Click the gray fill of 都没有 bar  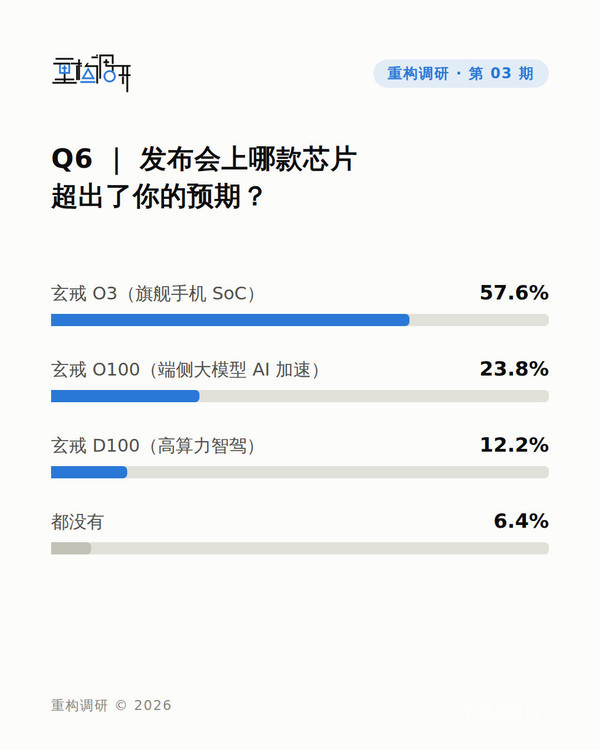click(71, 548)
